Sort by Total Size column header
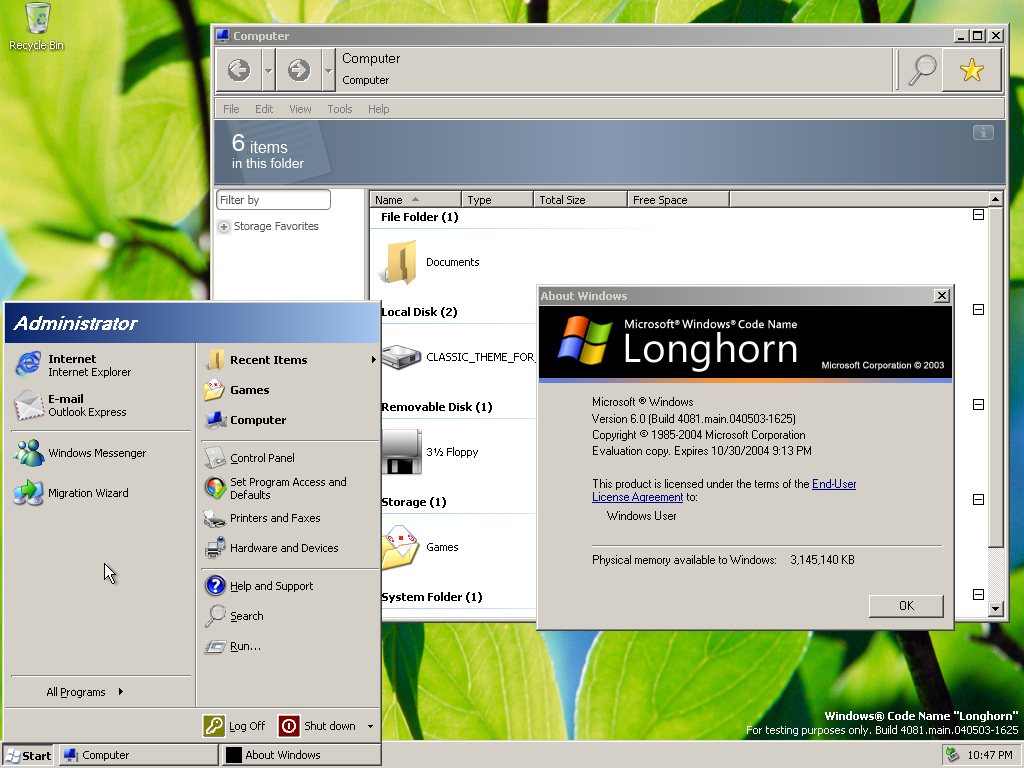 [x=580, y=200]
